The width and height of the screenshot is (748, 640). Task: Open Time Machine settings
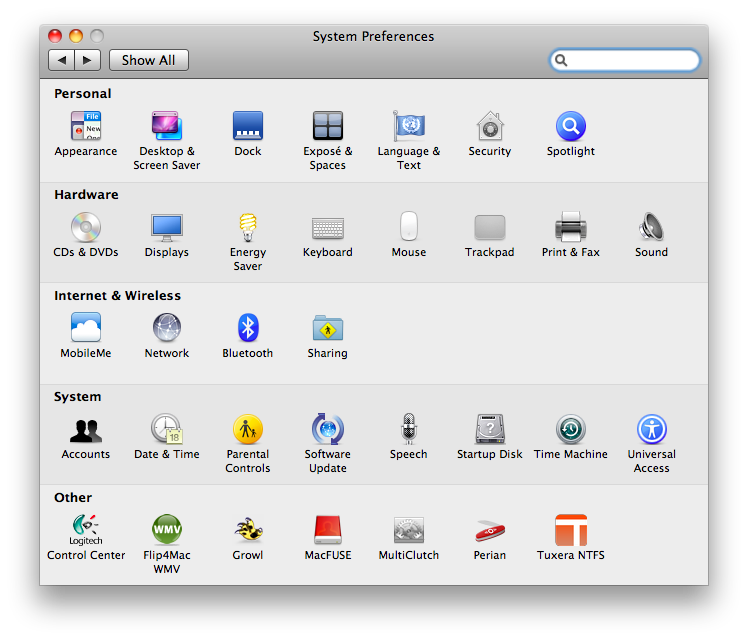[x=570, y=430]
